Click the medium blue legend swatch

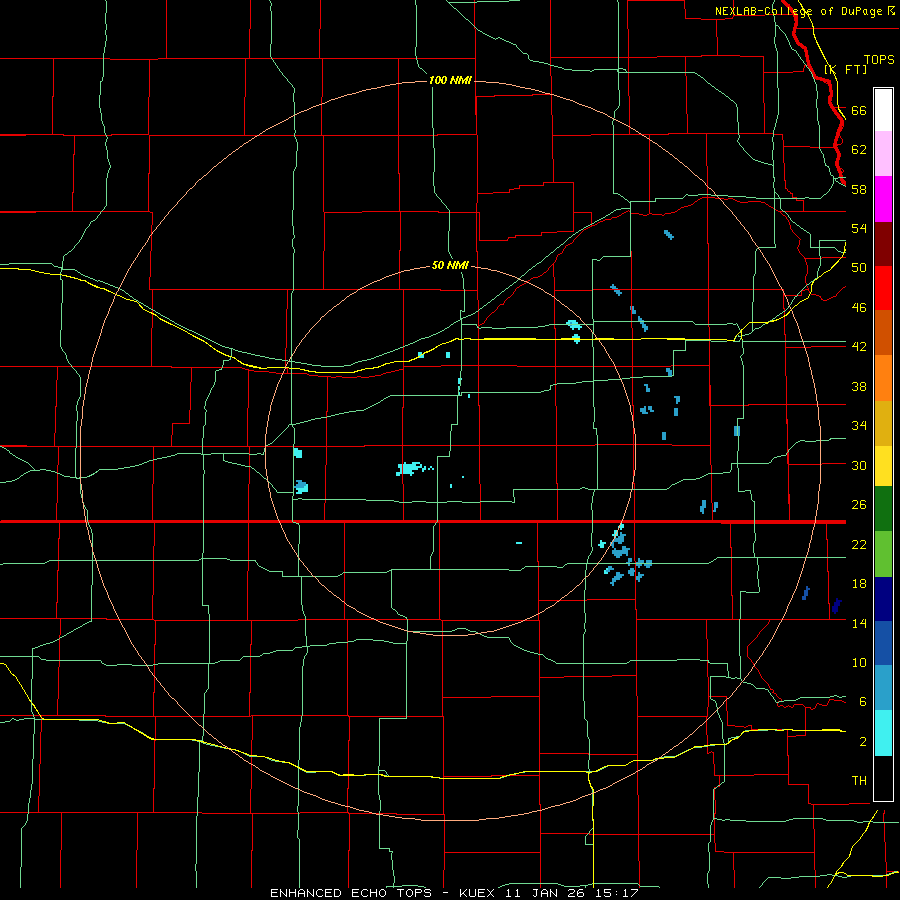[x=883, y=643]
